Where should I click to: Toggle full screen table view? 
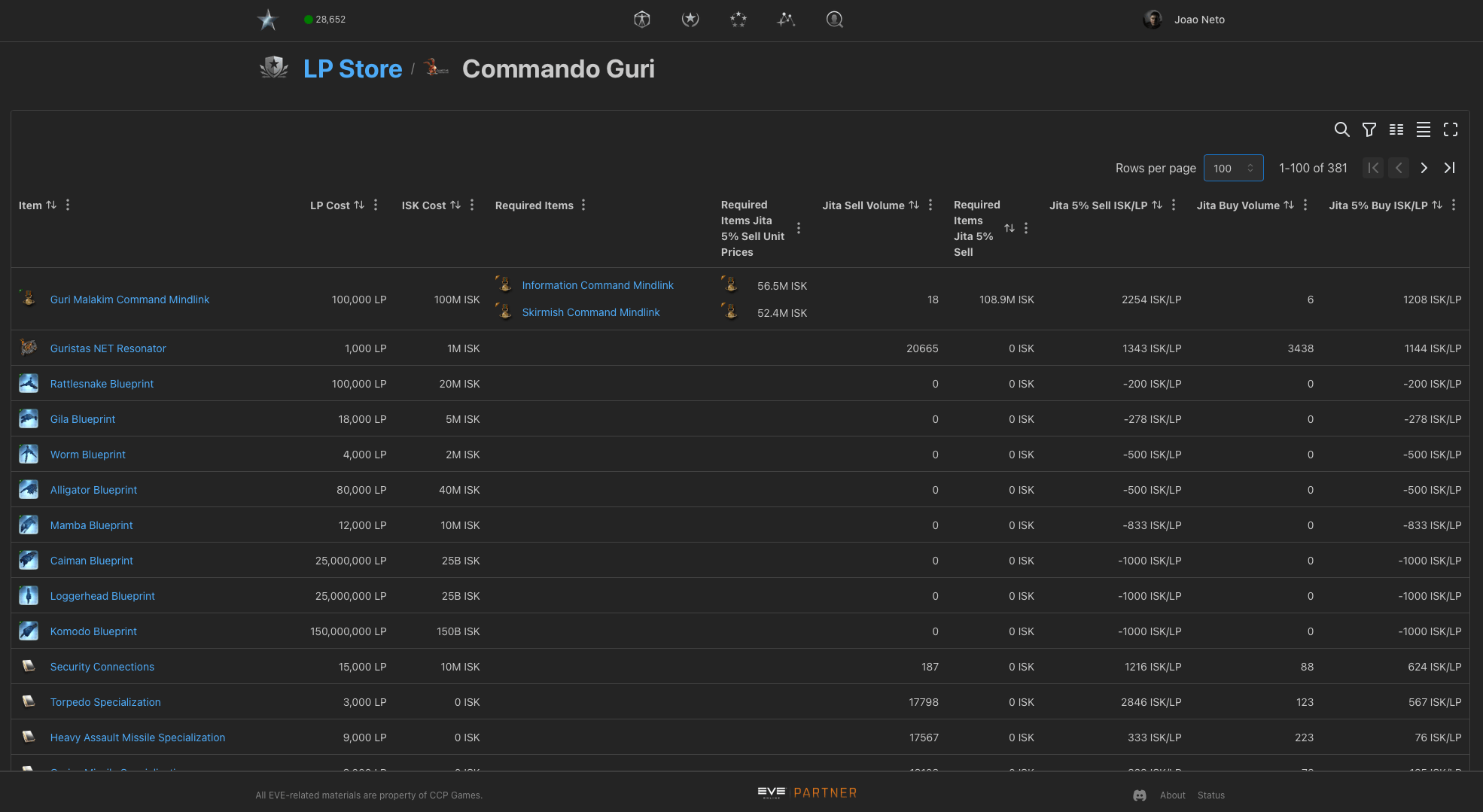point(1451,129)
